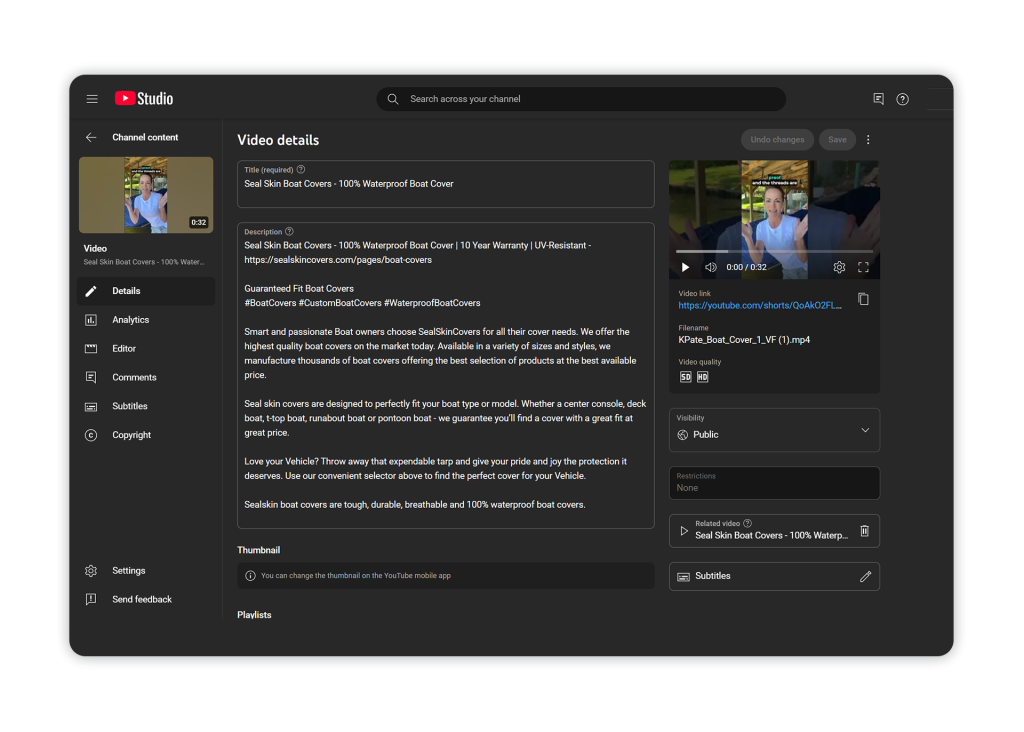Open the Restrictions field
1024x732 pixels.
click(774, 483)
